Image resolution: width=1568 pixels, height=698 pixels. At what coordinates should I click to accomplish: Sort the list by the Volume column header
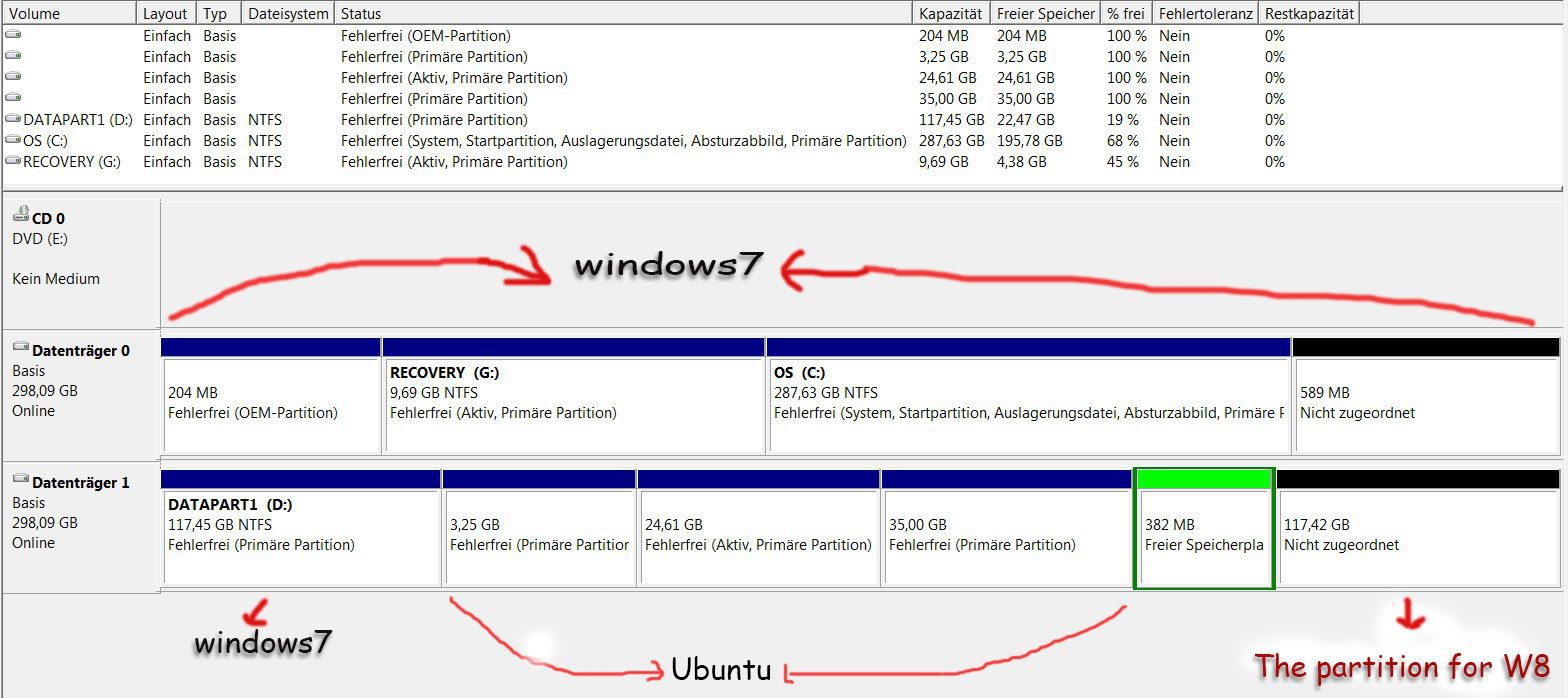68,14
